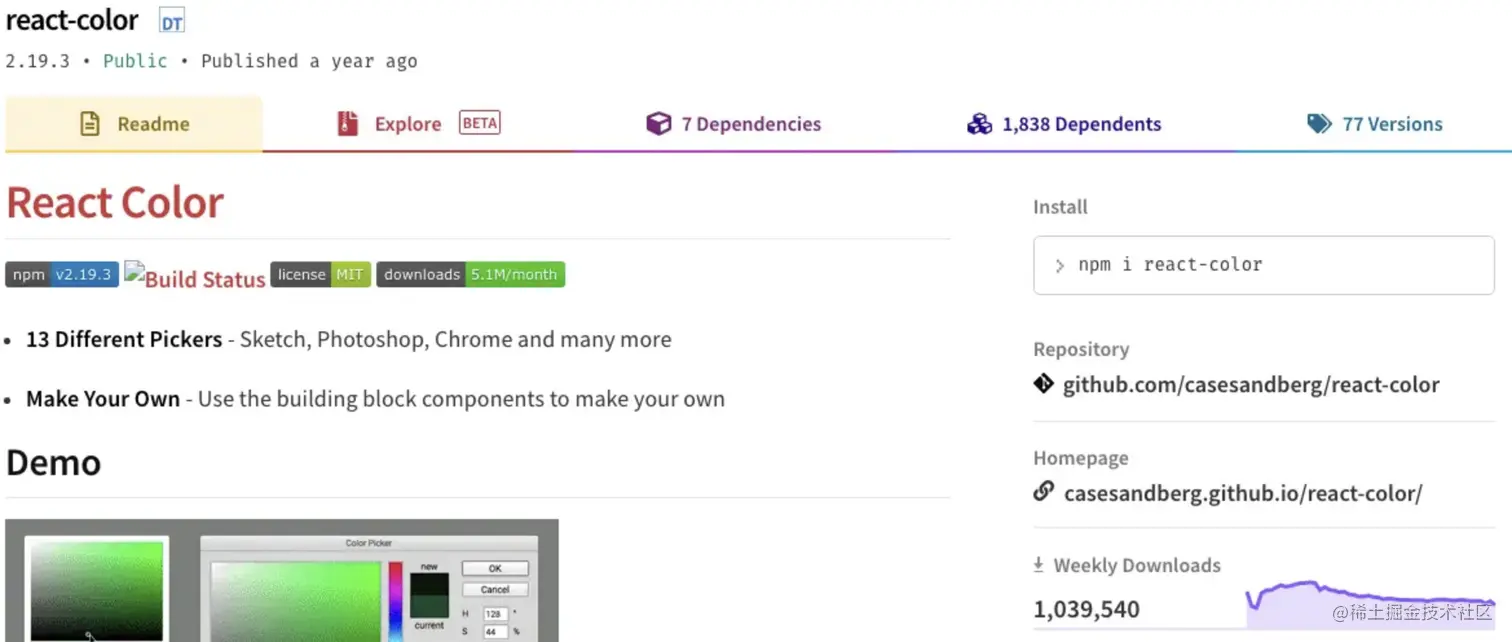The width and height of the screenshot is (1512, 642).
Task: Click the license MIT badge
Action: tap(321, 274)
